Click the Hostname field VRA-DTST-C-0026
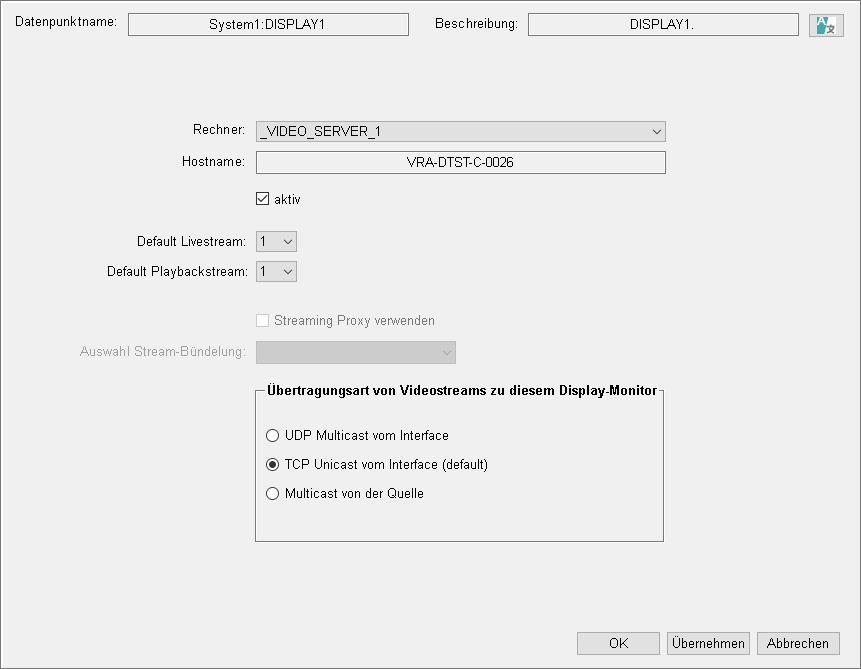 point(460,163)
